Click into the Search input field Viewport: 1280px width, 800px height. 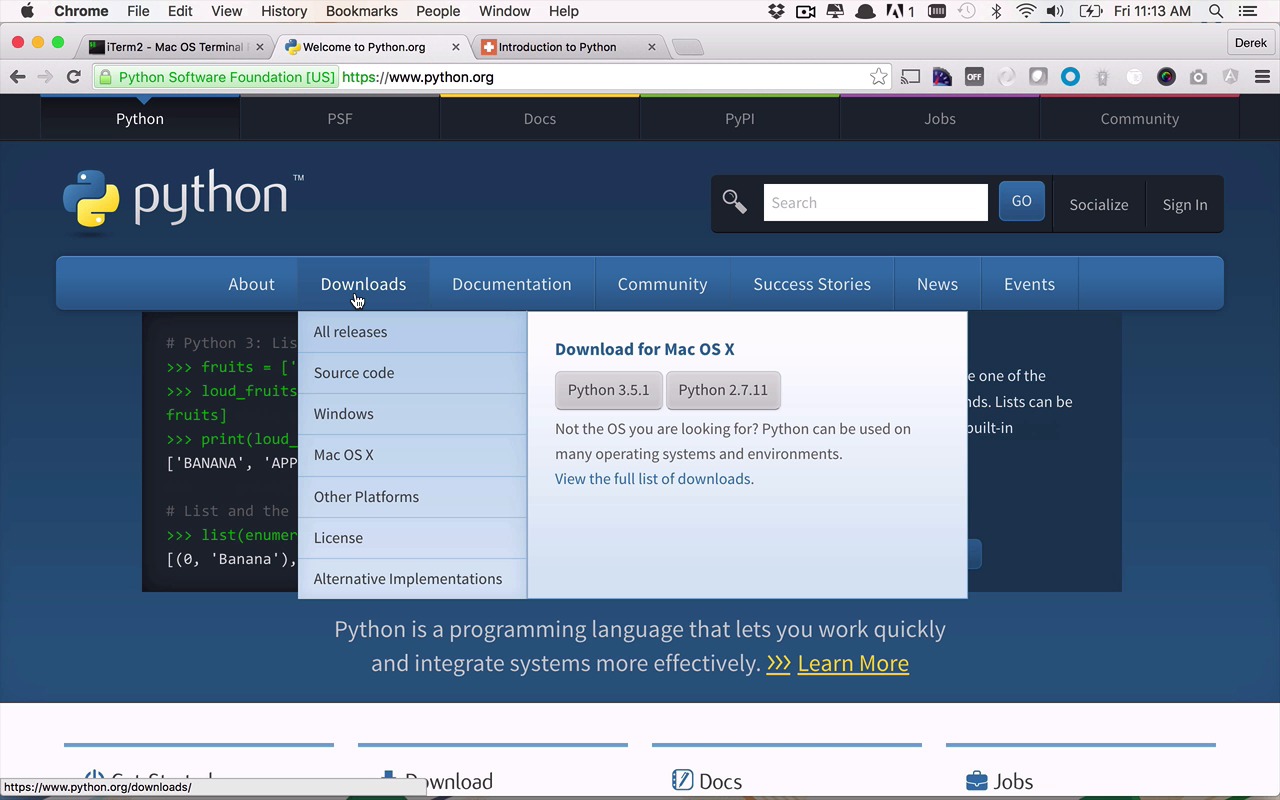point(875,203)
